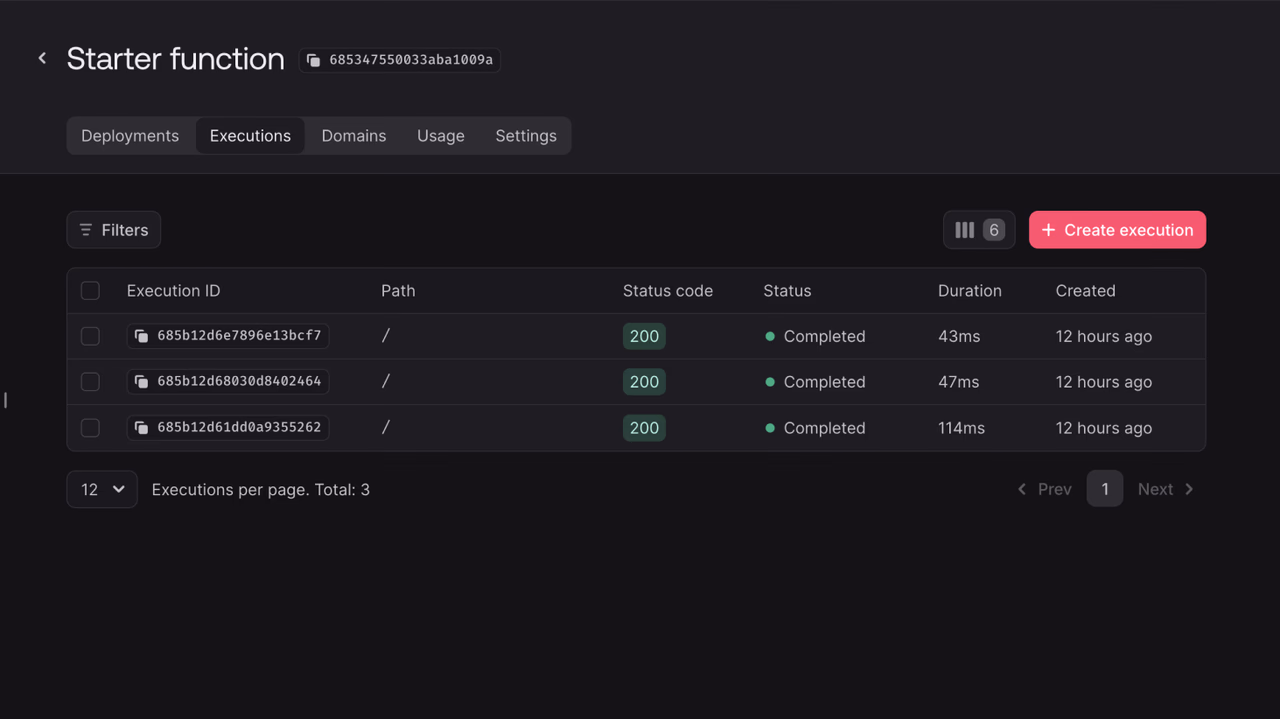Click the Starter function title
This screenshot has width=1280, height=719.
176,59
